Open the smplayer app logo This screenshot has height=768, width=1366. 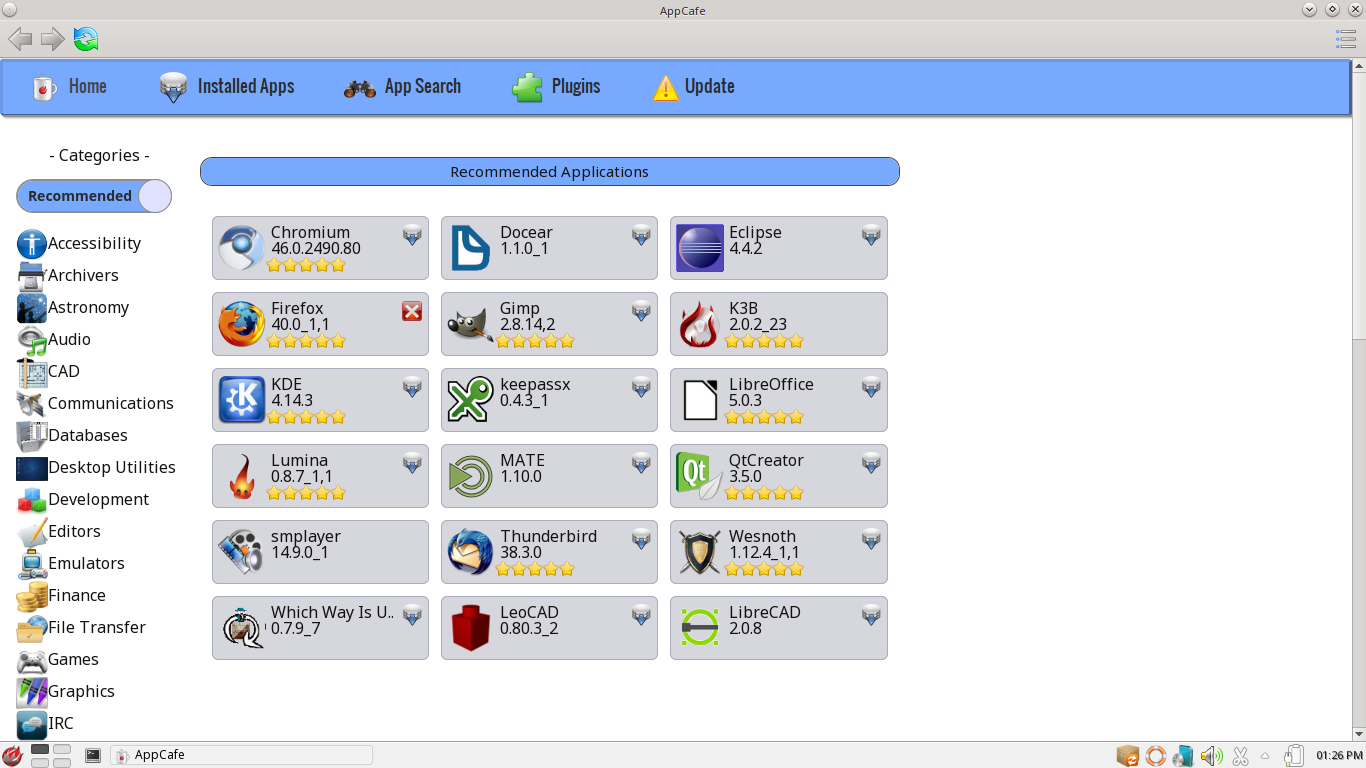pos(242,552)
